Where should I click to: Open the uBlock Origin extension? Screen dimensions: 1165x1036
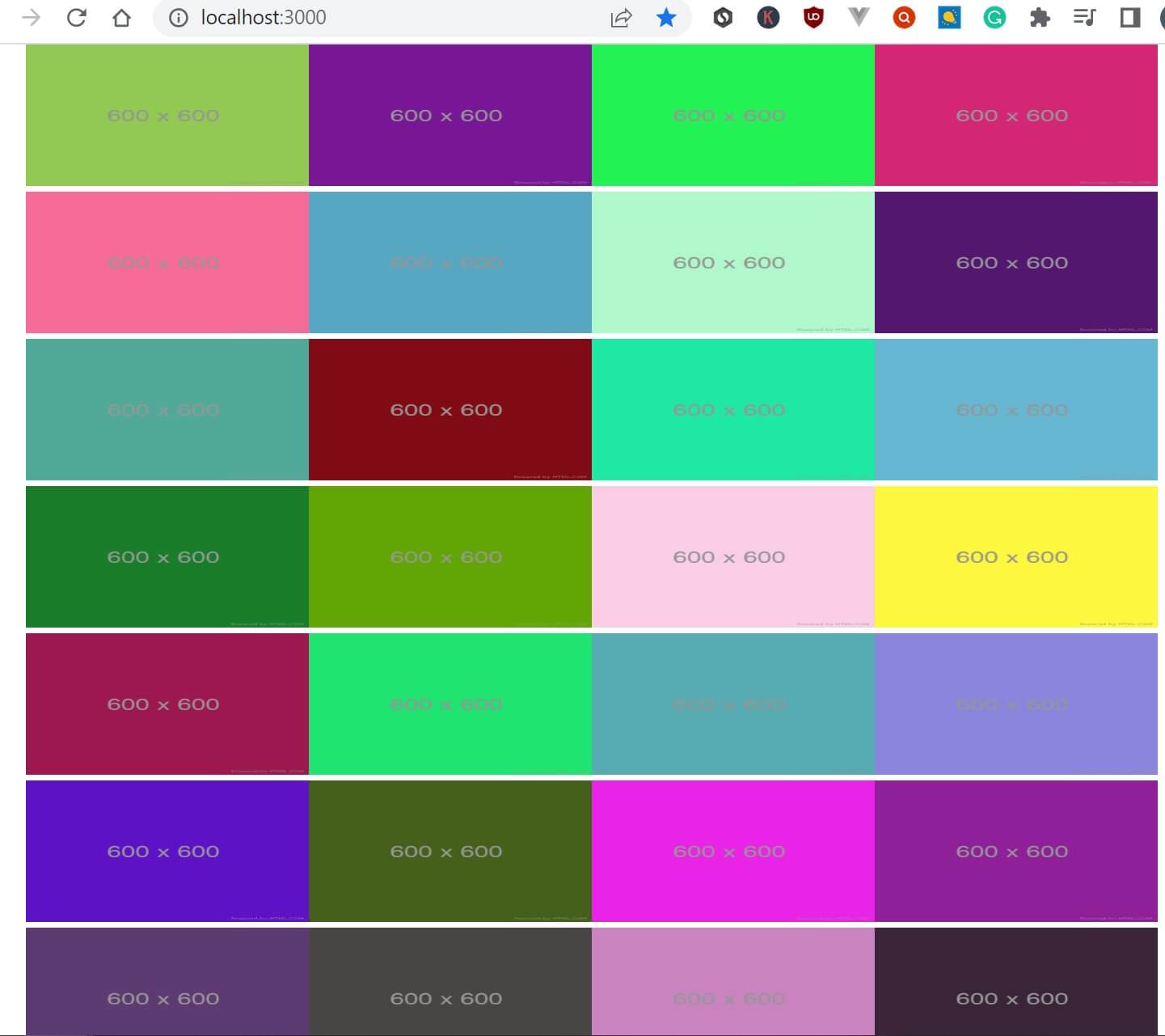point(813,17)
